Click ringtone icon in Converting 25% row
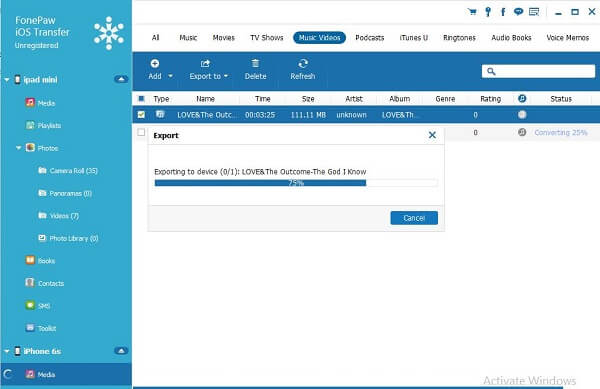The image size is (600, 389). click(x=522, y=132)
